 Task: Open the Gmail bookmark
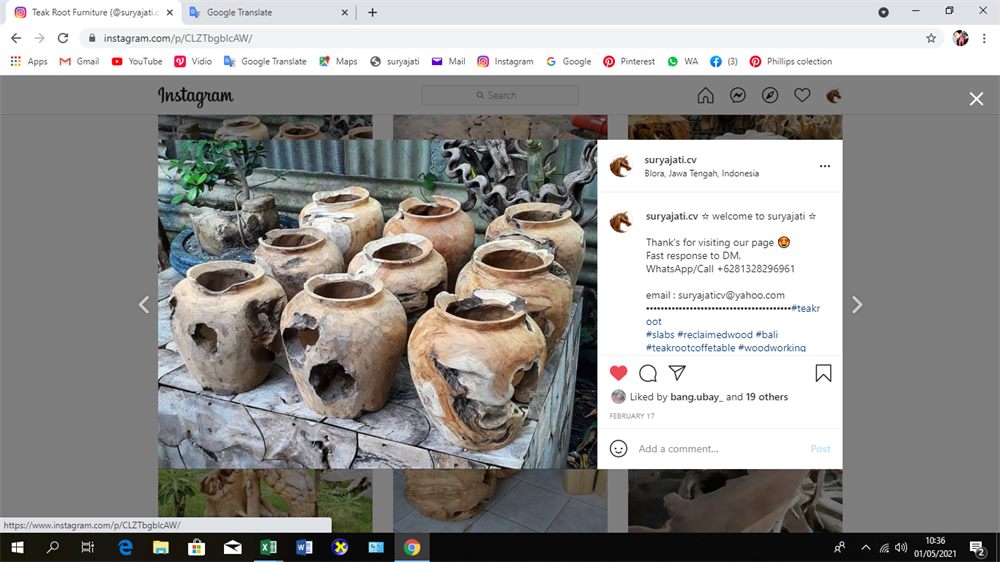pos(79,61)
